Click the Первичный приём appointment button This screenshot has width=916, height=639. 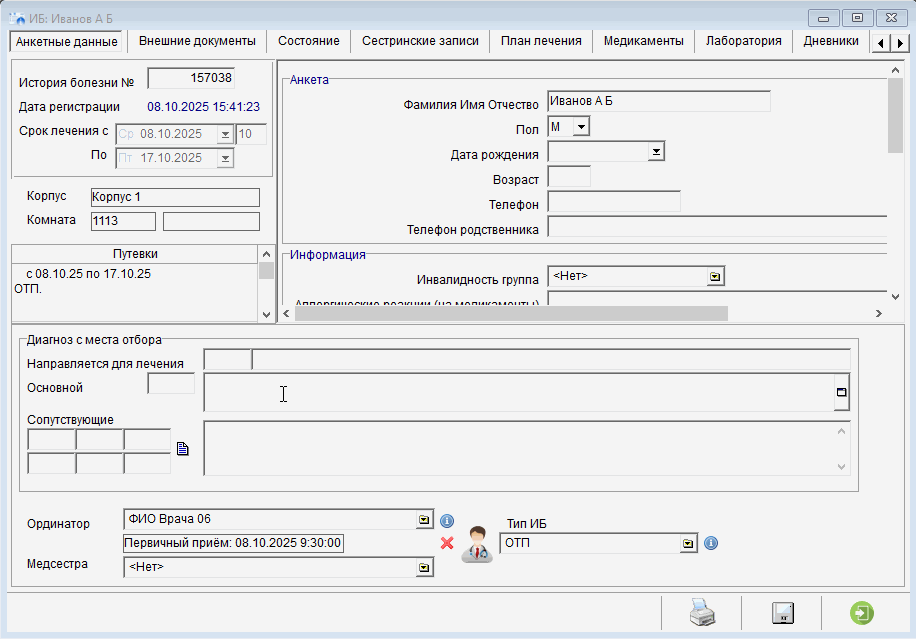[x=234, y=543]
